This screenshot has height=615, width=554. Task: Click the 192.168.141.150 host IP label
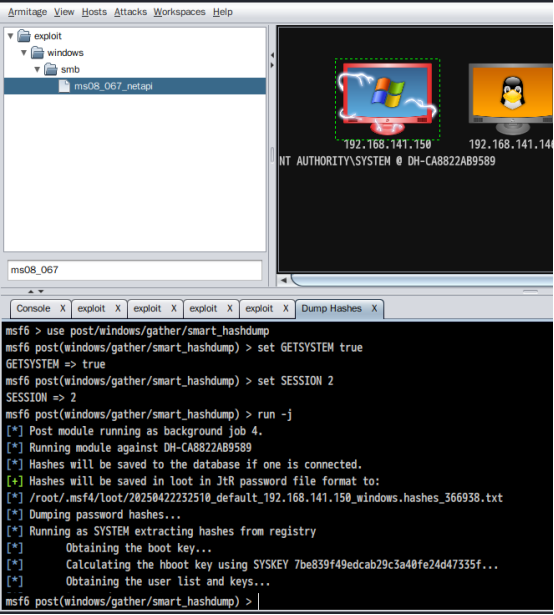pyautogui.click(x=387, y=144)
